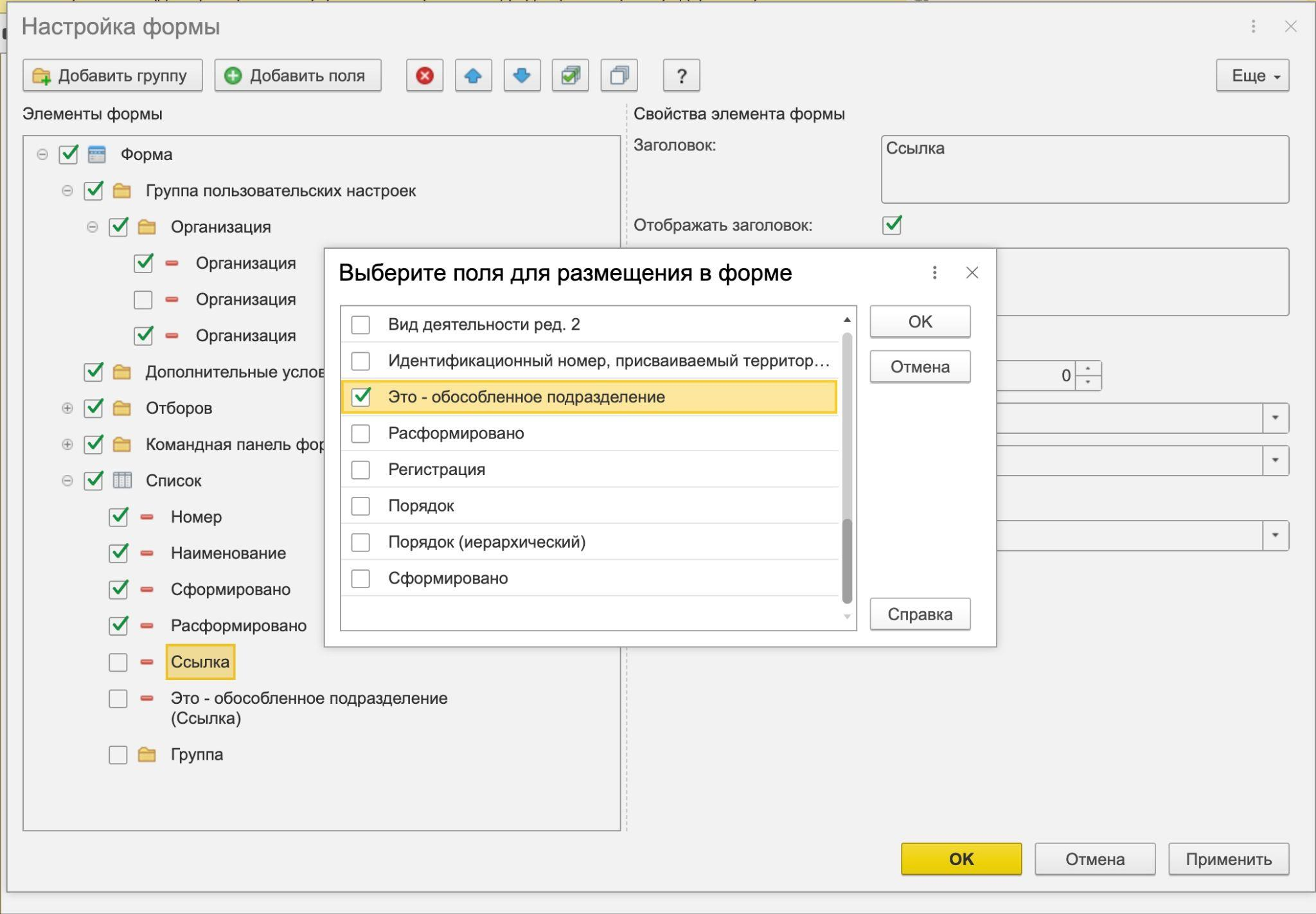Expand the Отборов group

[67, 408]
